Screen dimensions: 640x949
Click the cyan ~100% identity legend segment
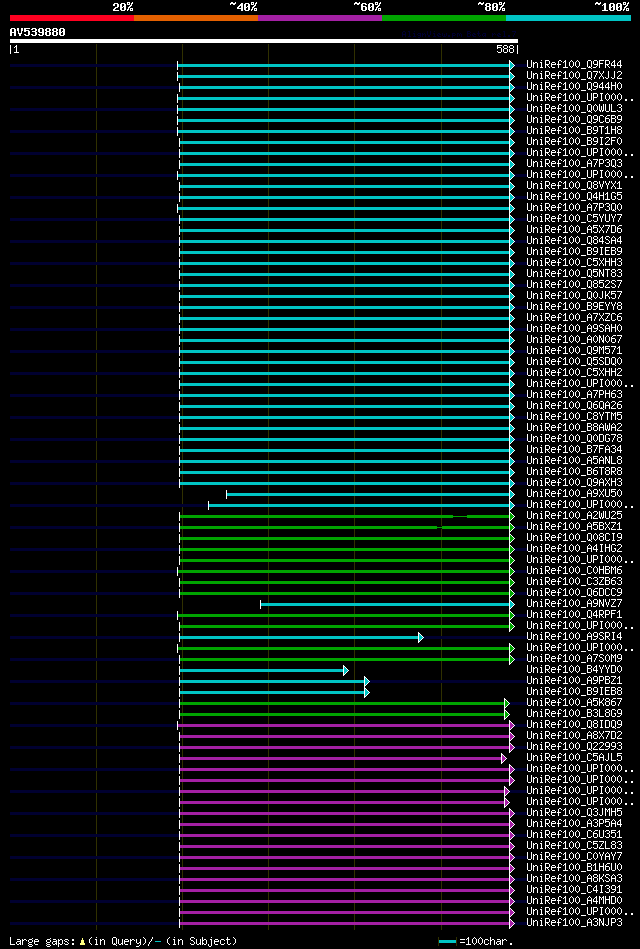(x=569, y=18)
